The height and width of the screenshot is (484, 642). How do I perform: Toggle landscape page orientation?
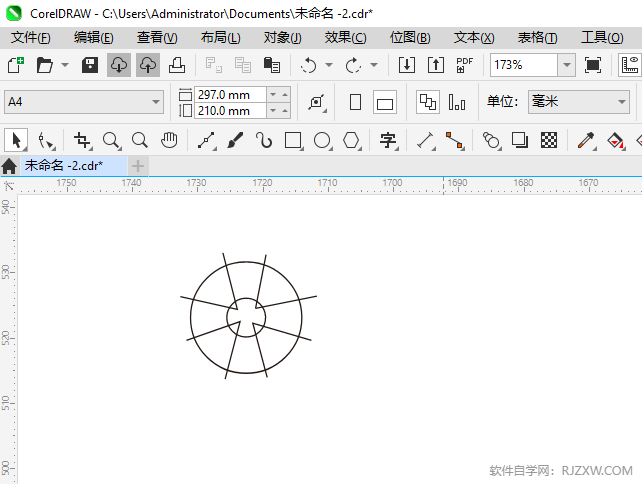click(x=385, y=102)
